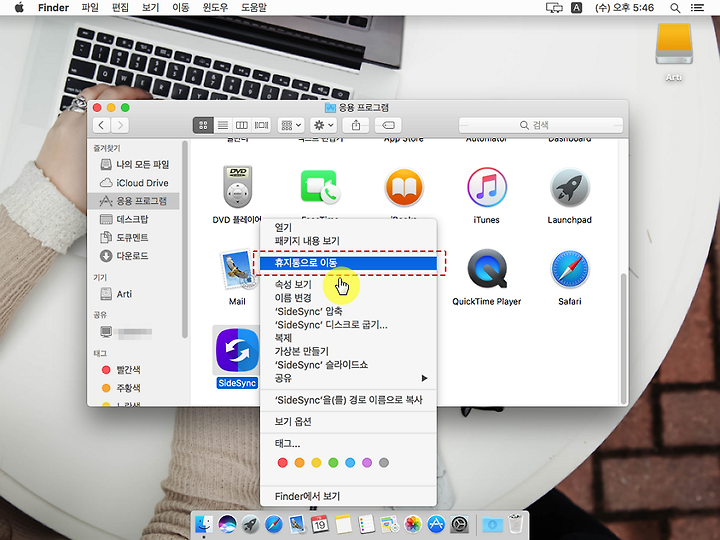Click the 검색 search field

point(541,125)
